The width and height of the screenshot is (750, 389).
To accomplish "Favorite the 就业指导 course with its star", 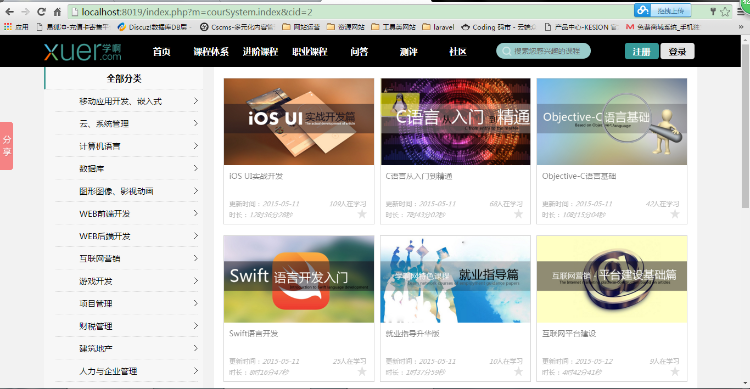I will [x=518, y=371].
